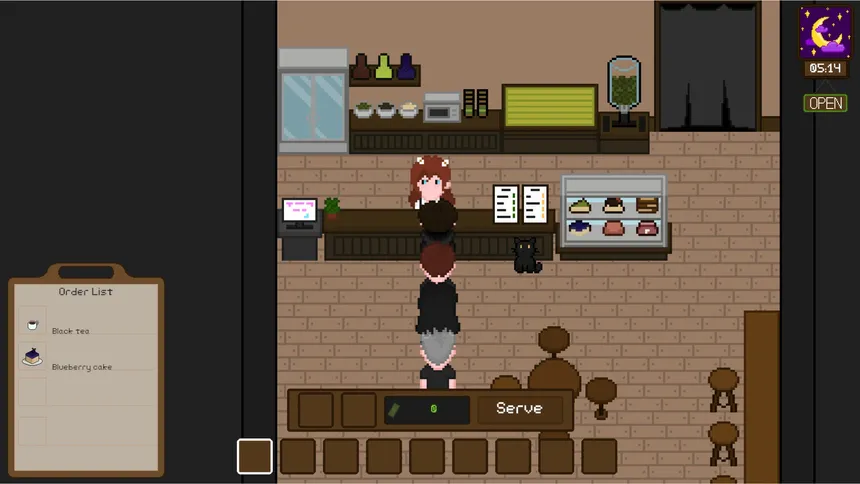Pick the green syrup bottle

click(384, 66)
